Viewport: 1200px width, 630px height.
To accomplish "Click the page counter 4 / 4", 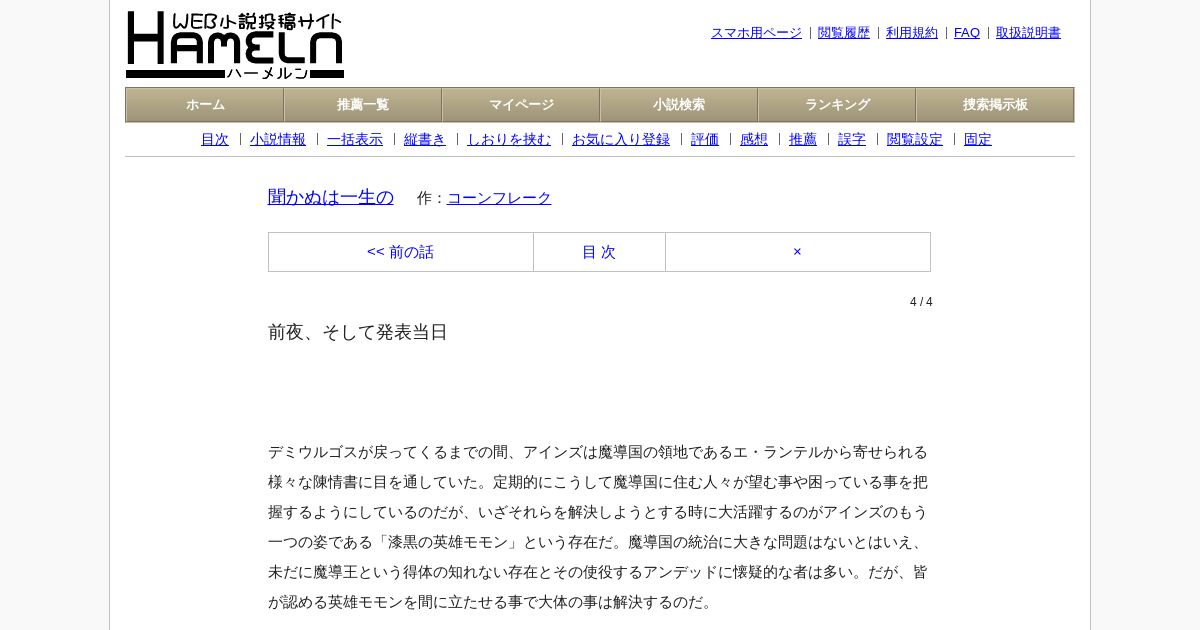I will click(x=921, y=302).
